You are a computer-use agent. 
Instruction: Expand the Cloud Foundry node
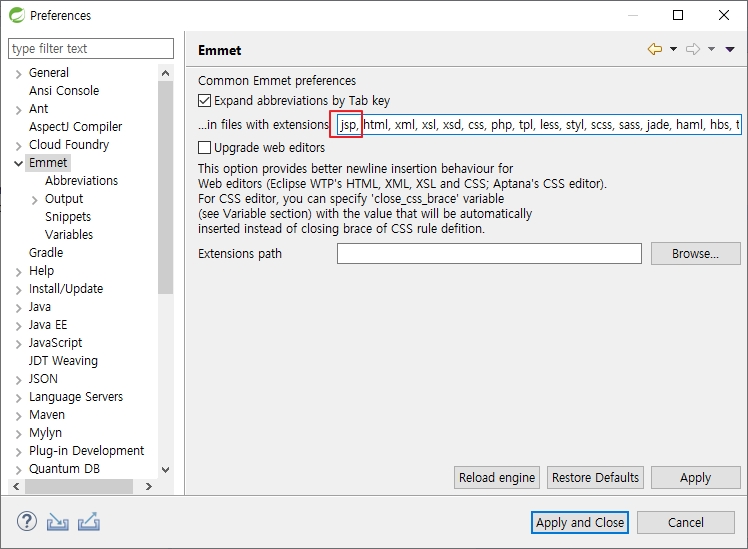[19, 146]
